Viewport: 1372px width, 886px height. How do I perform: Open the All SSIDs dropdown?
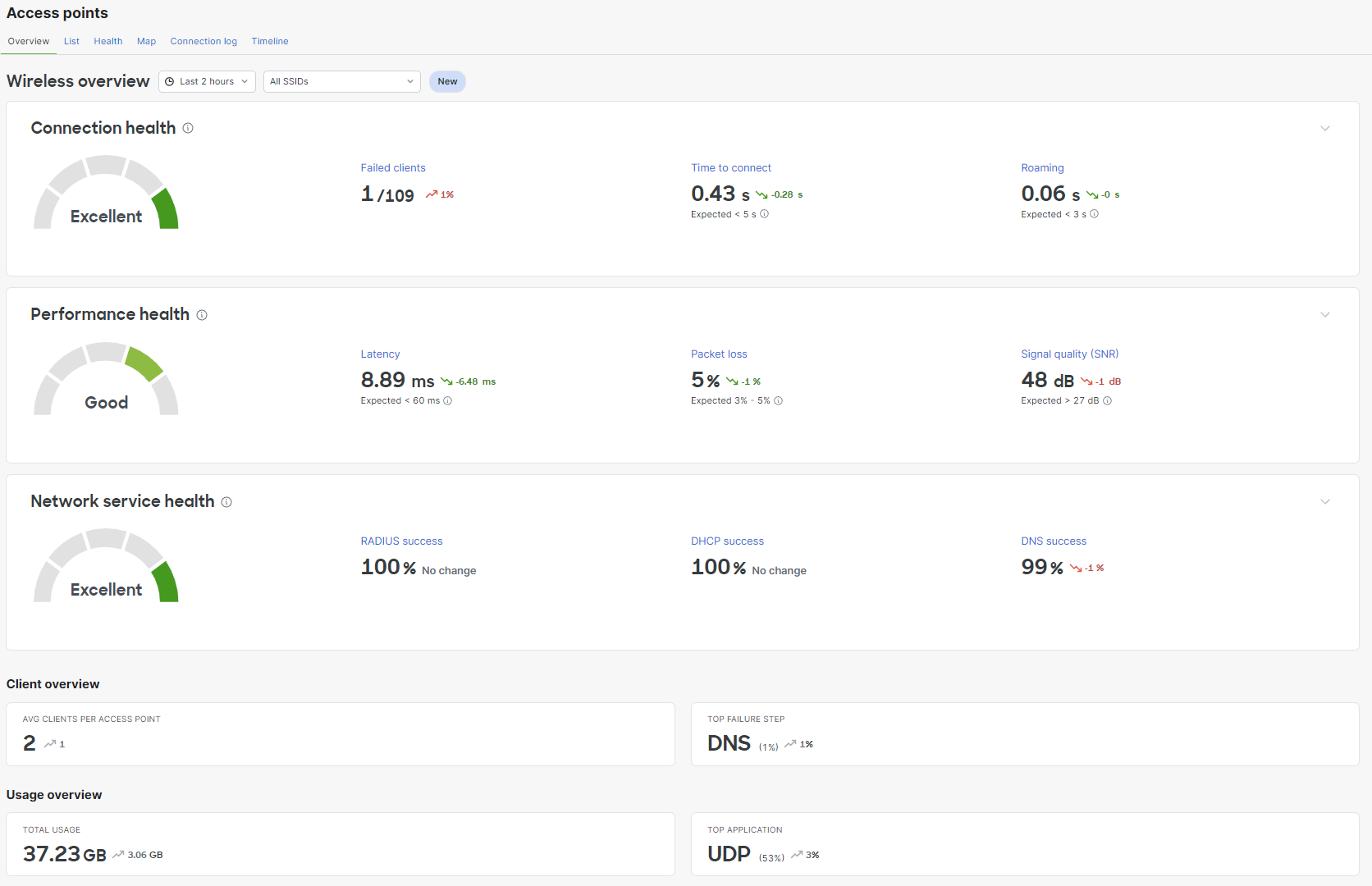tap(341, 81)
